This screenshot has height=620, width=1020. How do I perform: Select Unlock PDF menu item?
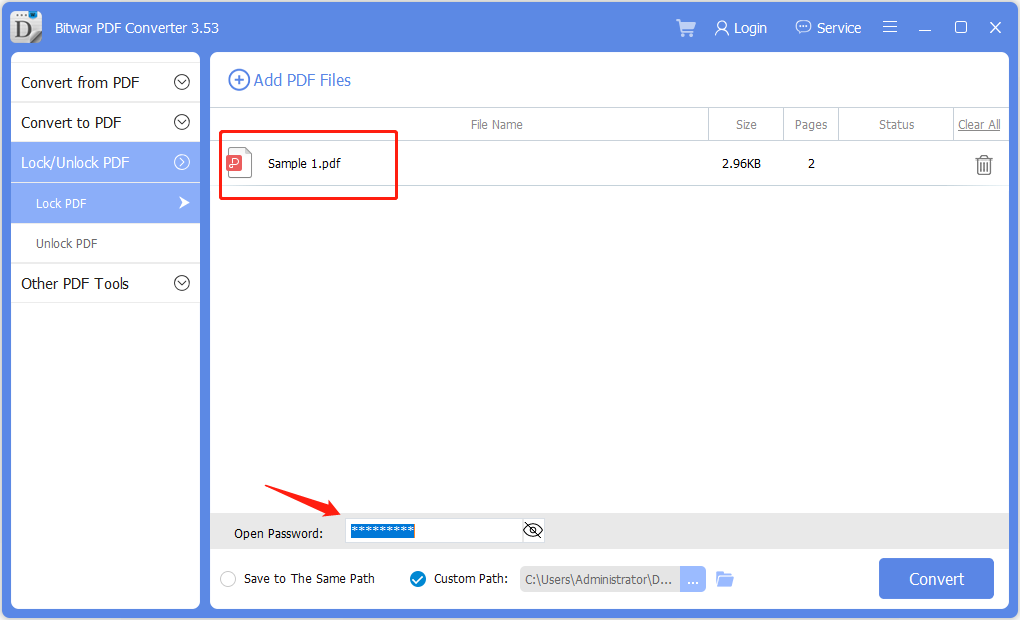(105, 243)
